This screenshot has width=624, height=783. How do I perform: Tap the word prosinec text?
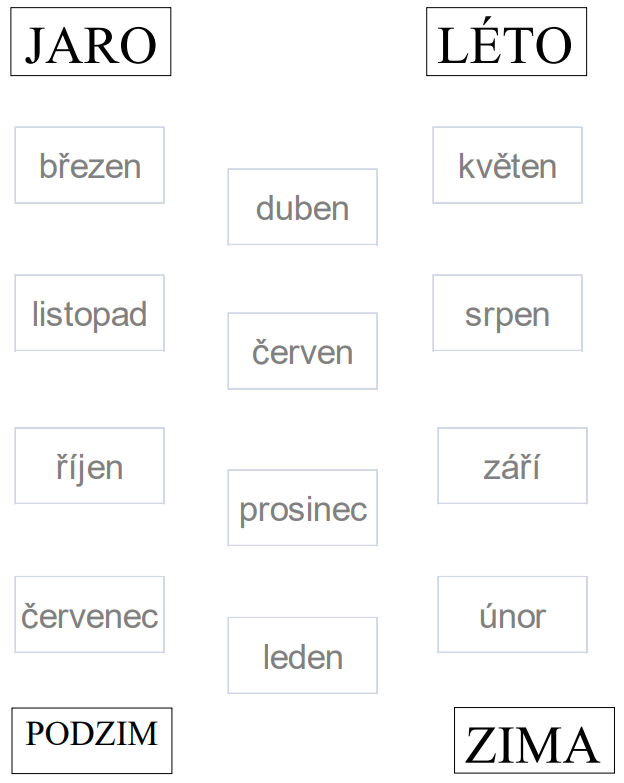click(303, 511)
